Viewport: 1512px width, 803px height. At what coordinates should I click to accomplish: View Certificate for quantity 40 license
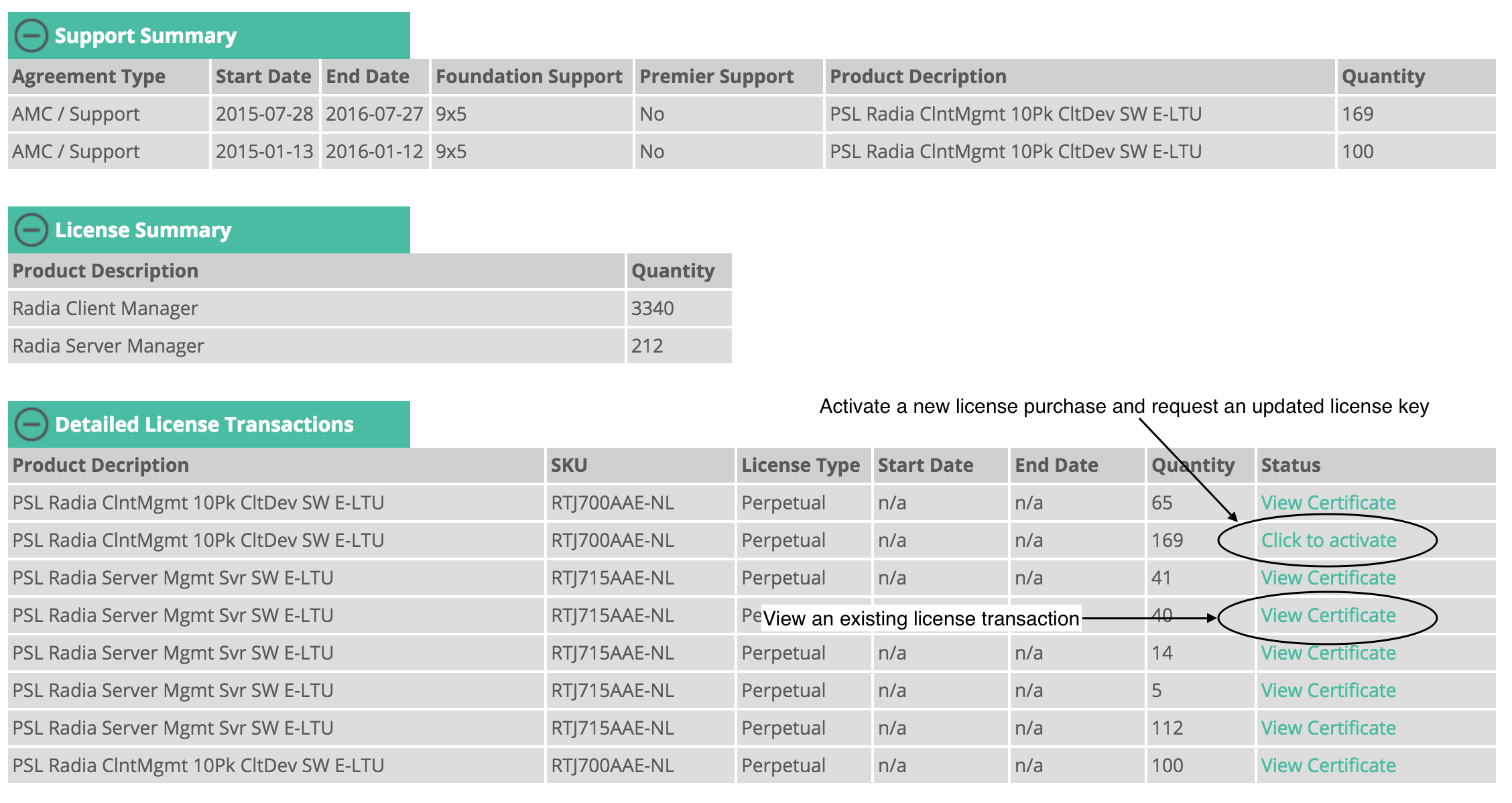tap(1328, 615)
